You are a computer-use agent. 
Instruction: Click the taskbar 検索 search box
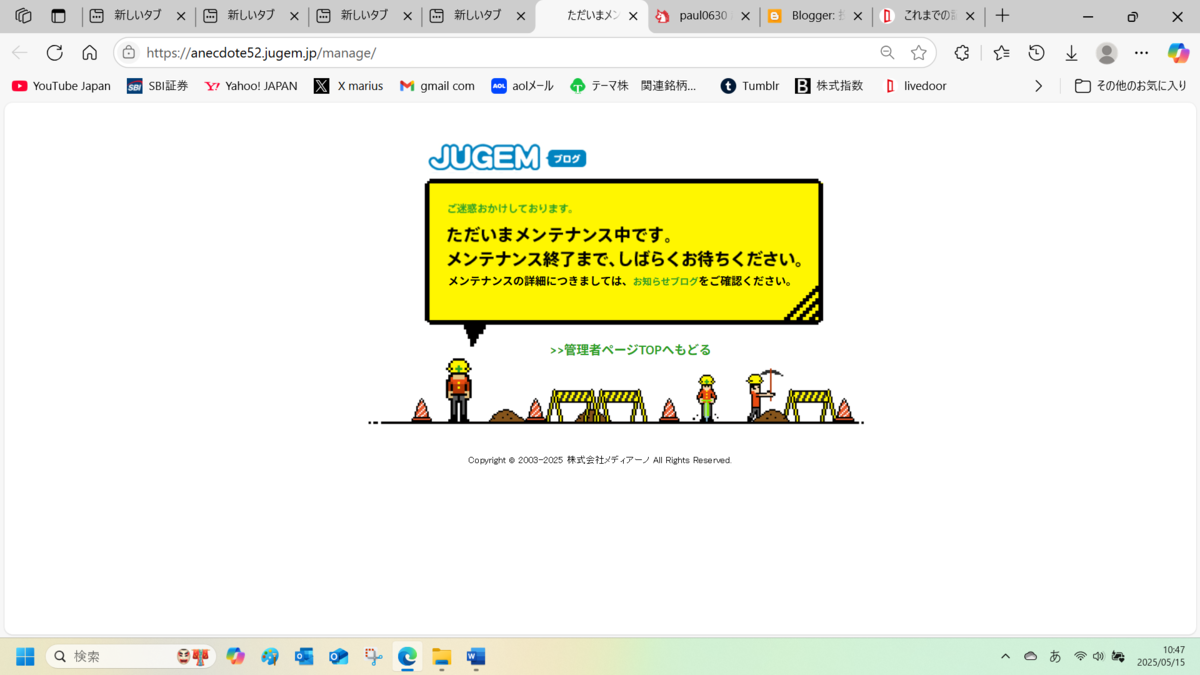[x=130, y=656]
